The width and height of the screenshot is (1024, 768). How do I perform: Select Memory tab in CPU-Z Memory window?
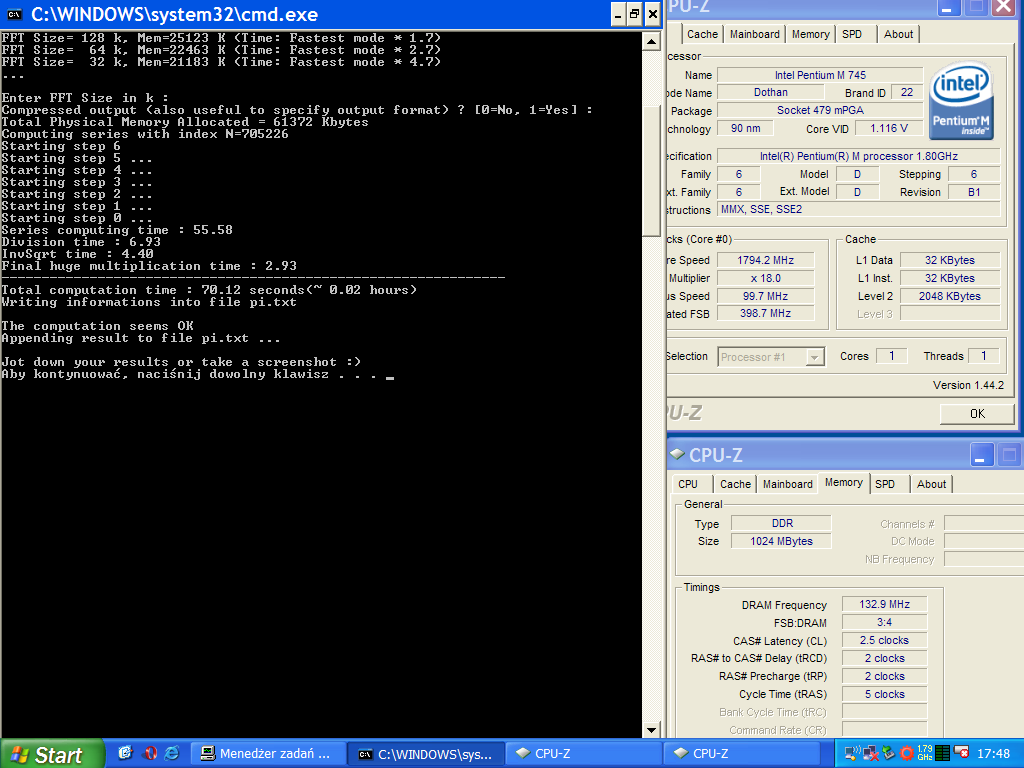[844, 483]
